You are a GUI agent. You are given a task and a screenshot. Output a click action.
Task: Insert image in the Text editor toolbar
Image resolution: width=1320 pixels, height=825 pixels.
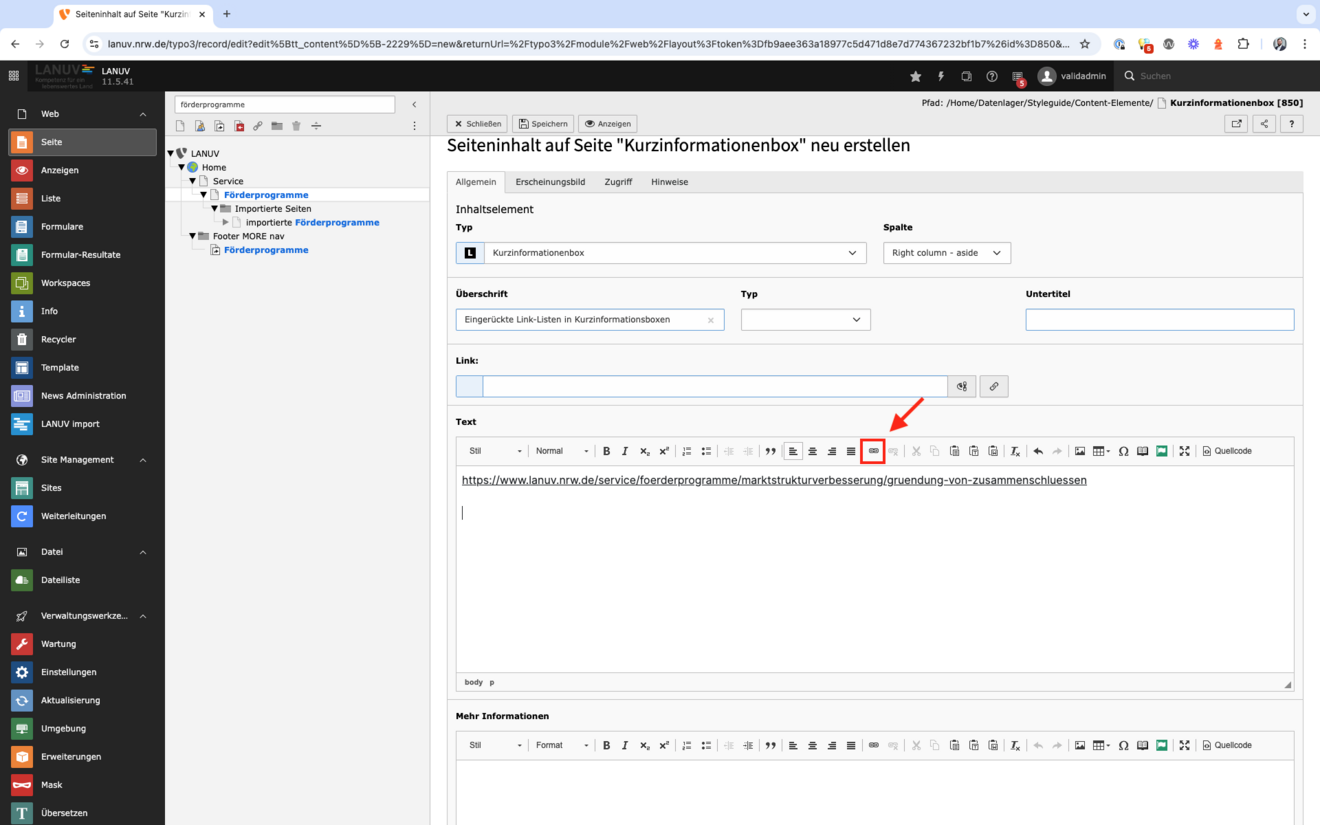pos(1080,451)
